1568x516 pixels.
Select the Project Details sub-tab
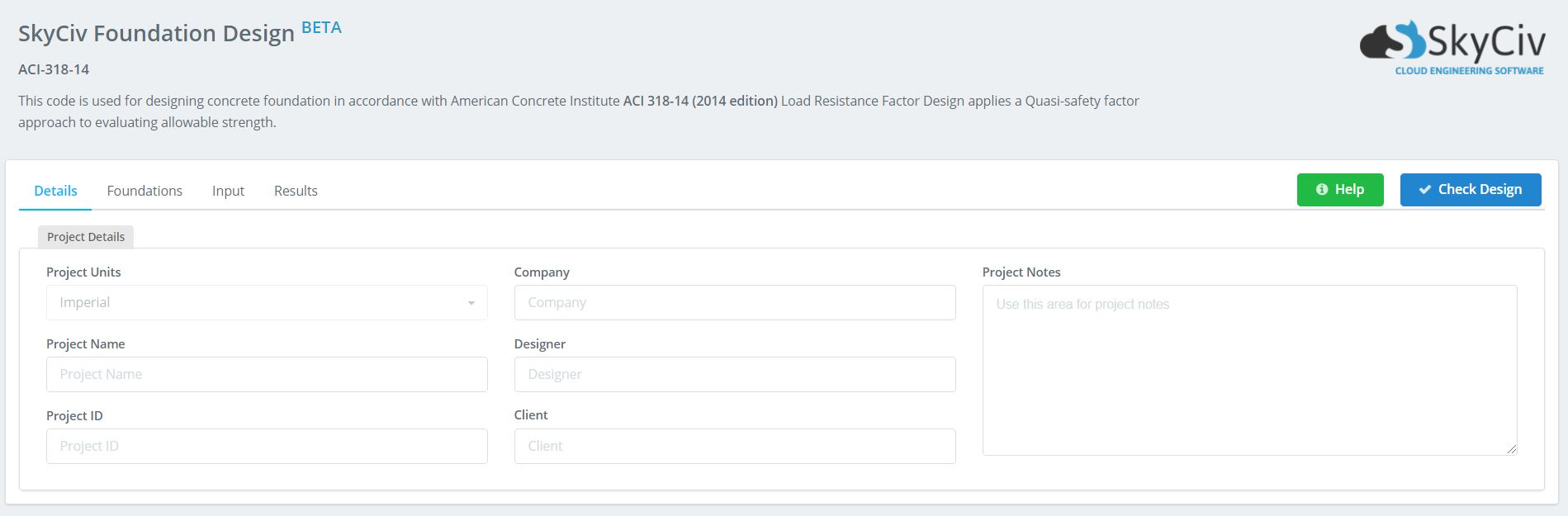(86, 237)
